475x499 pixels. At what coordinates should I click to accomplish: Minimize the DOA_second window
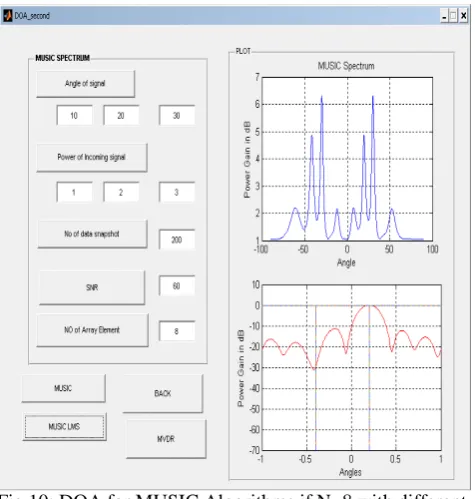coord(444,16)
